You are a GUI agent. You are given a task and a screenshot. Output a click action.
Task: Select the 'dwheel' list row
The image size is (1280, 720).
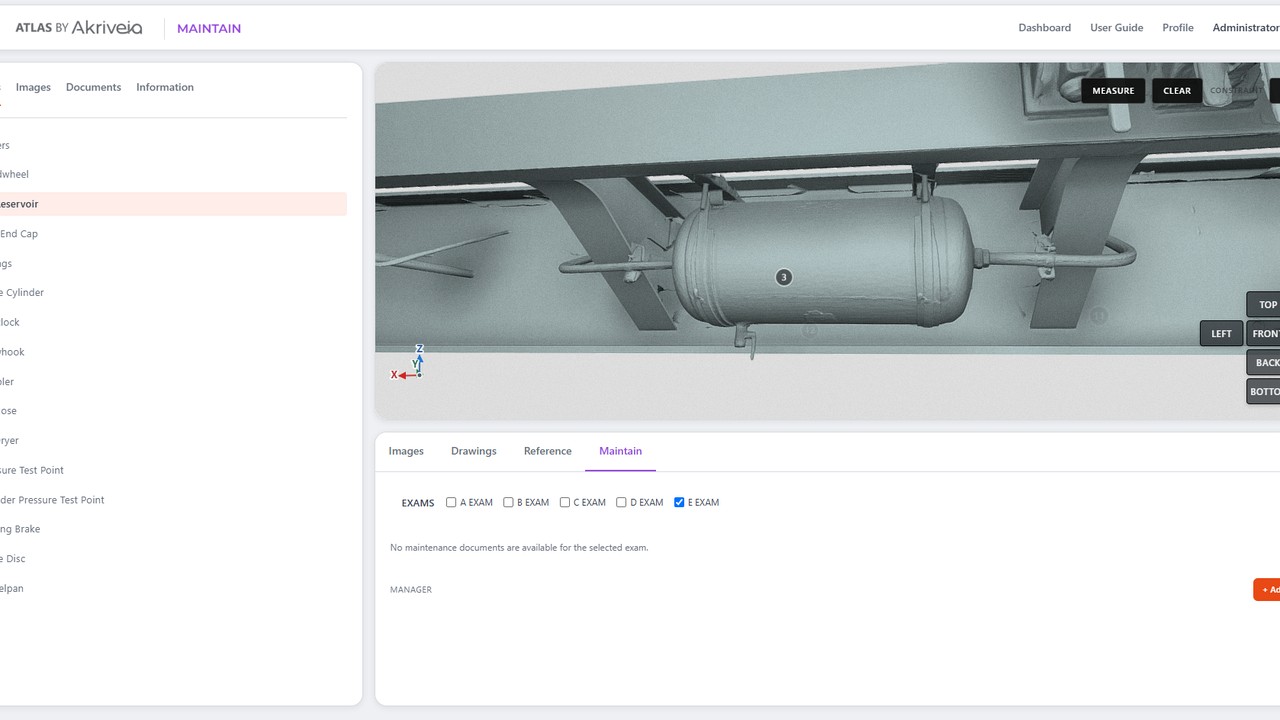pyautogui.click(x=173, y=174)
